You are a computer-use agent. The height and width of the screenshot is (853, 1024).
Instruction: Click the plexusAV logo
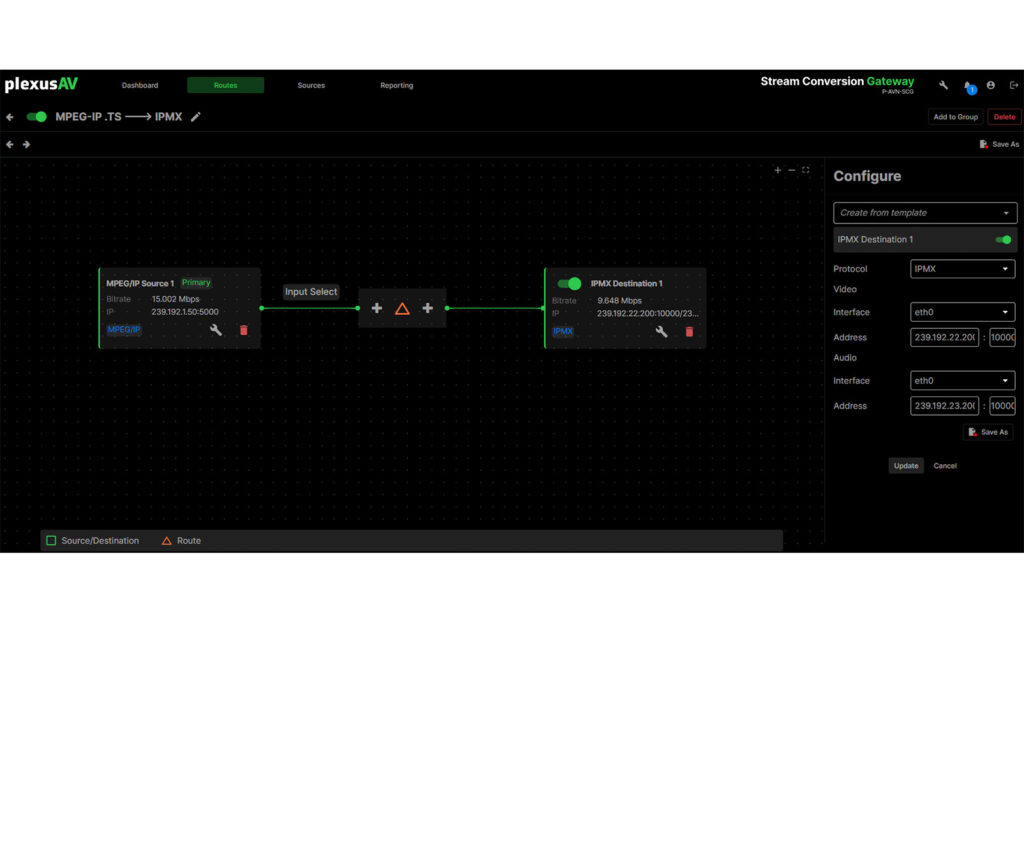(41, 84)
